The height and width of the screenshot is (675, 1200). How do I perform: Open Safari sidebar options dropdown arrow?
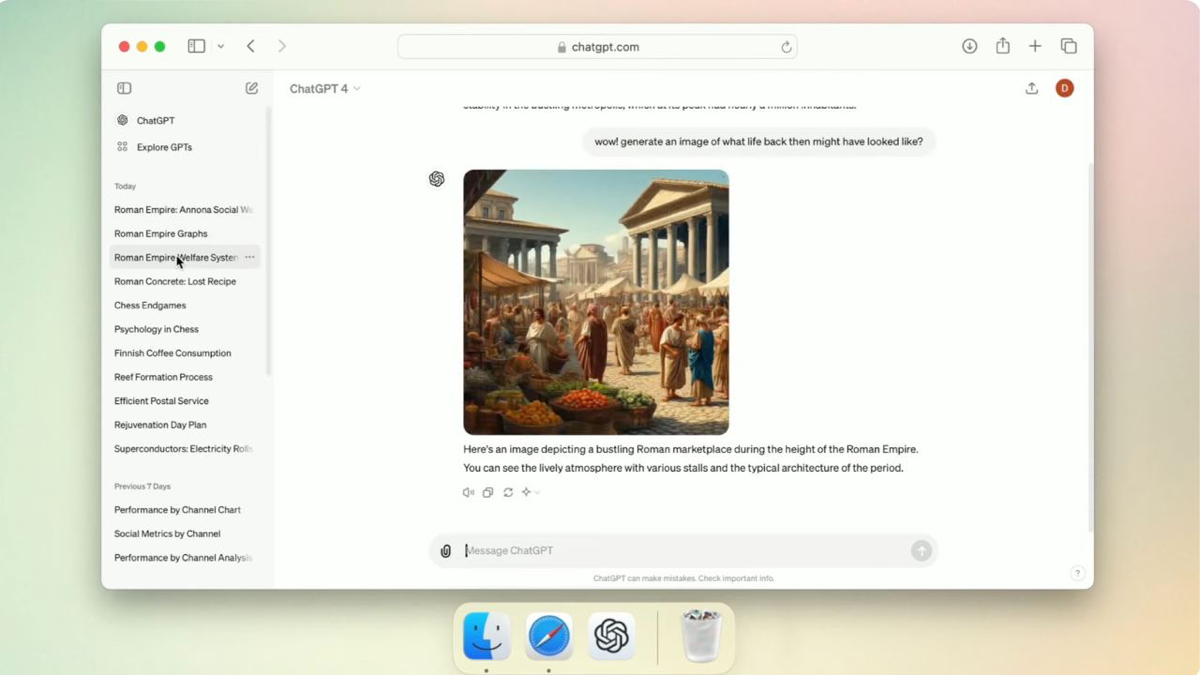click(x=220, y=46)
